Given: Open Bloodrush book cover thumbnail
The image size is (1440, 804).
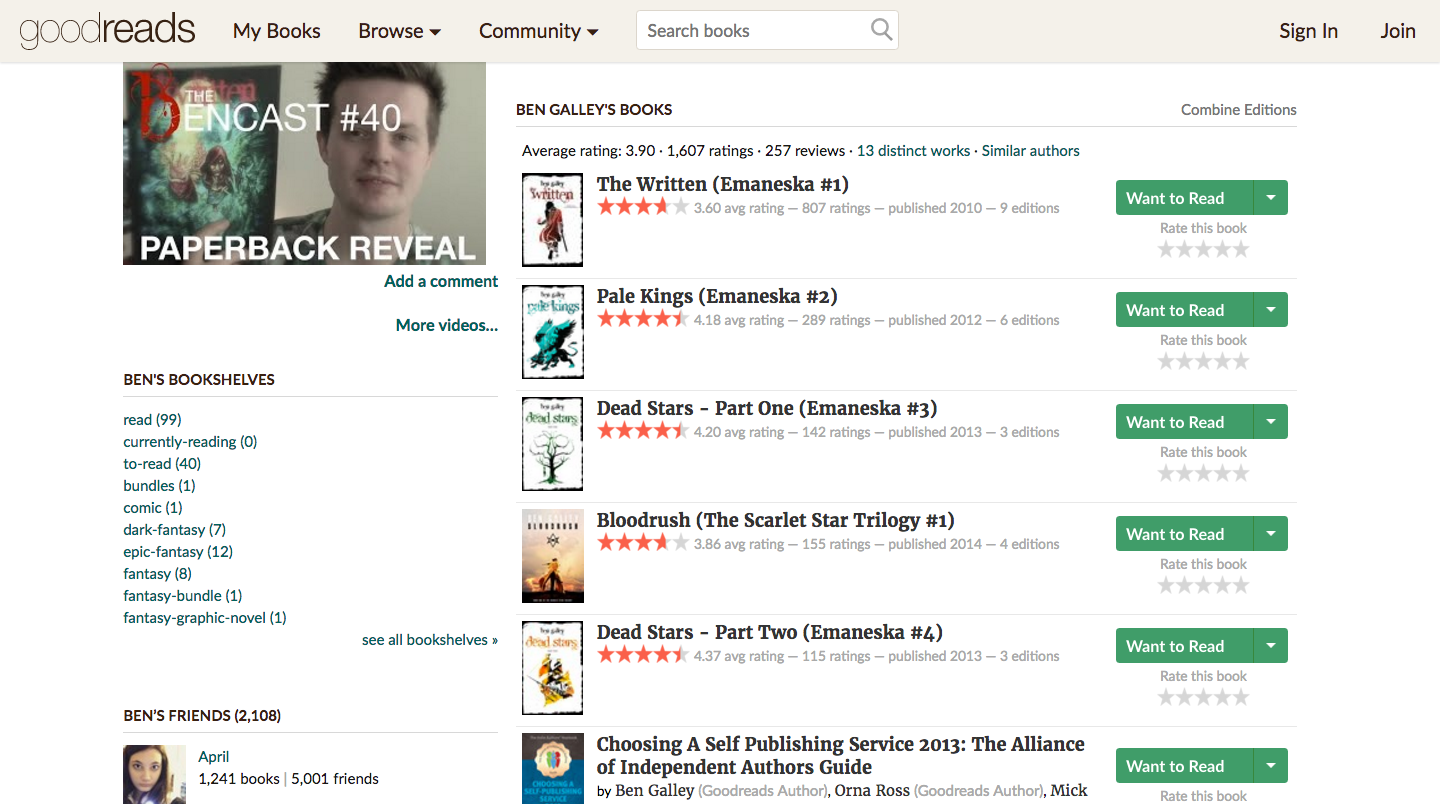Looking at the screenshot, I should 552,556.
